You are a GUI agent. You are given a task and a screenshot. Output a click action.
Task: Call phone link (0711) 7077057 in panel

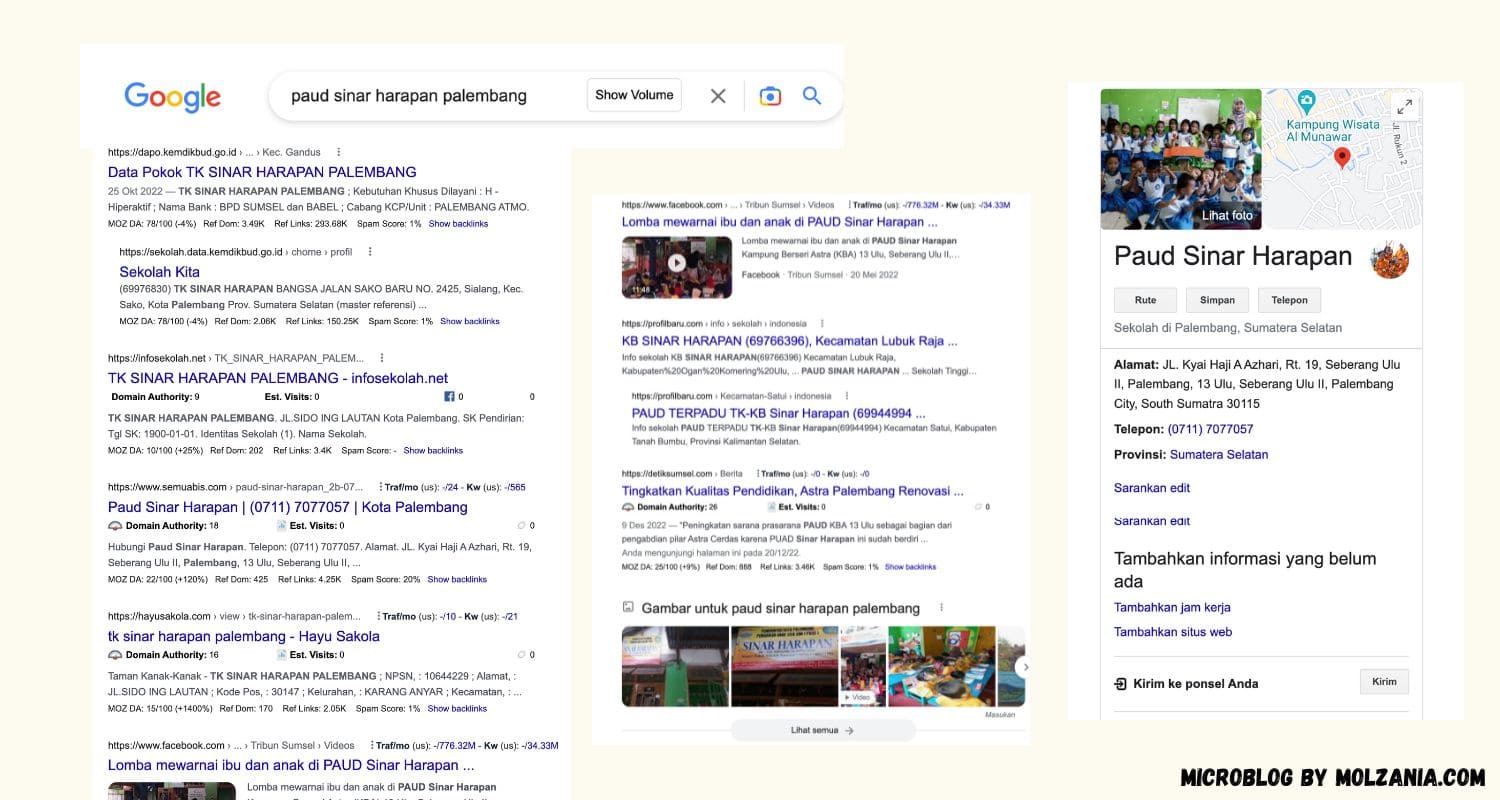pyautogui.click(x=1210, y=429)
